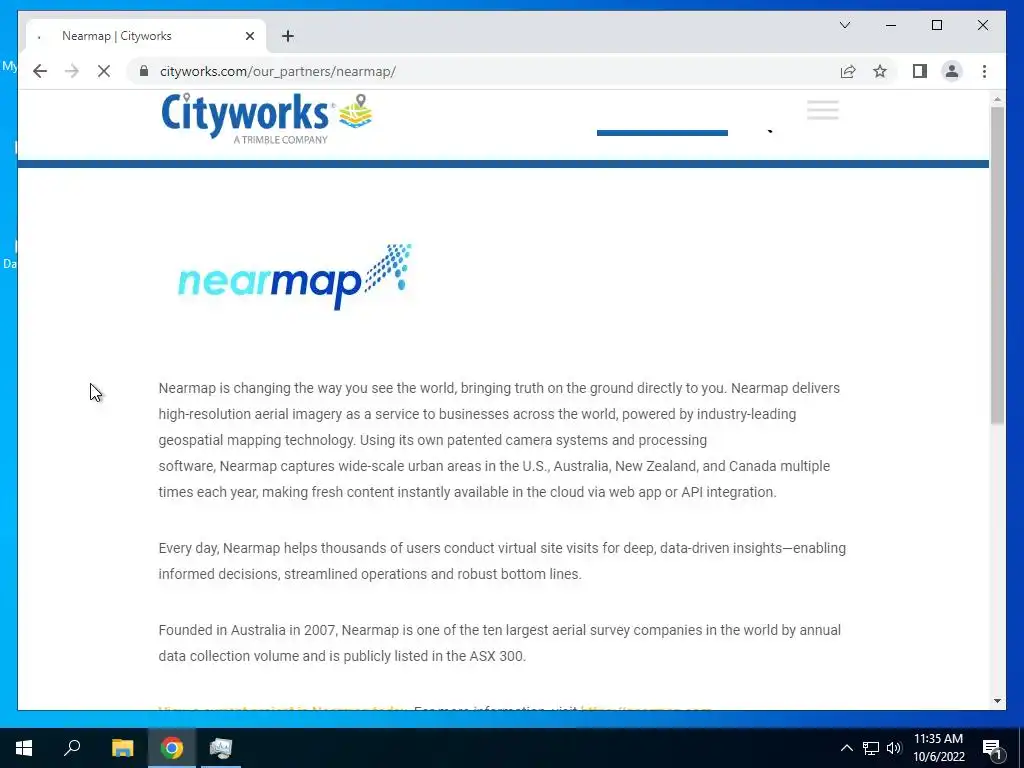1024x768 pixels.
Task: Click the Cityworks logo
Action: (x=266, y=118)
